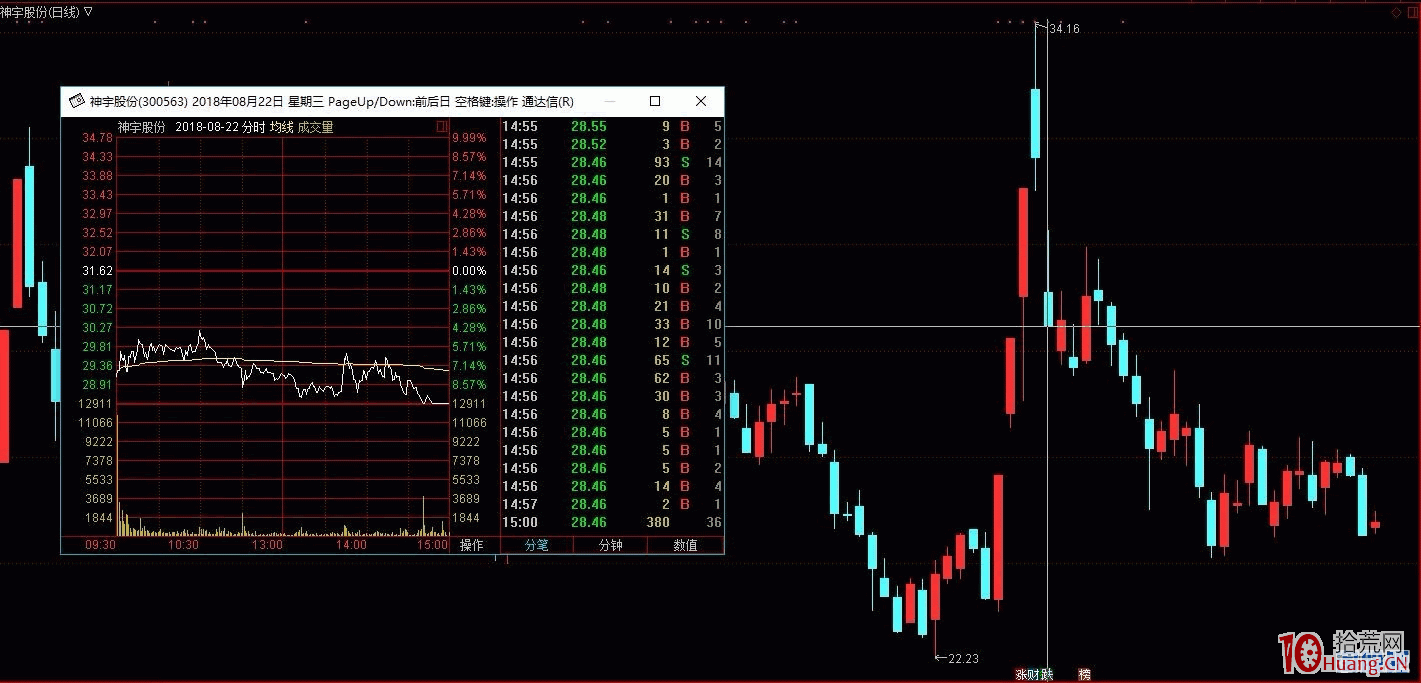This screenshot has width=1421, height=683.
Task: Click the 通达信 popup window title icon
Action: (x=75, y=101)
